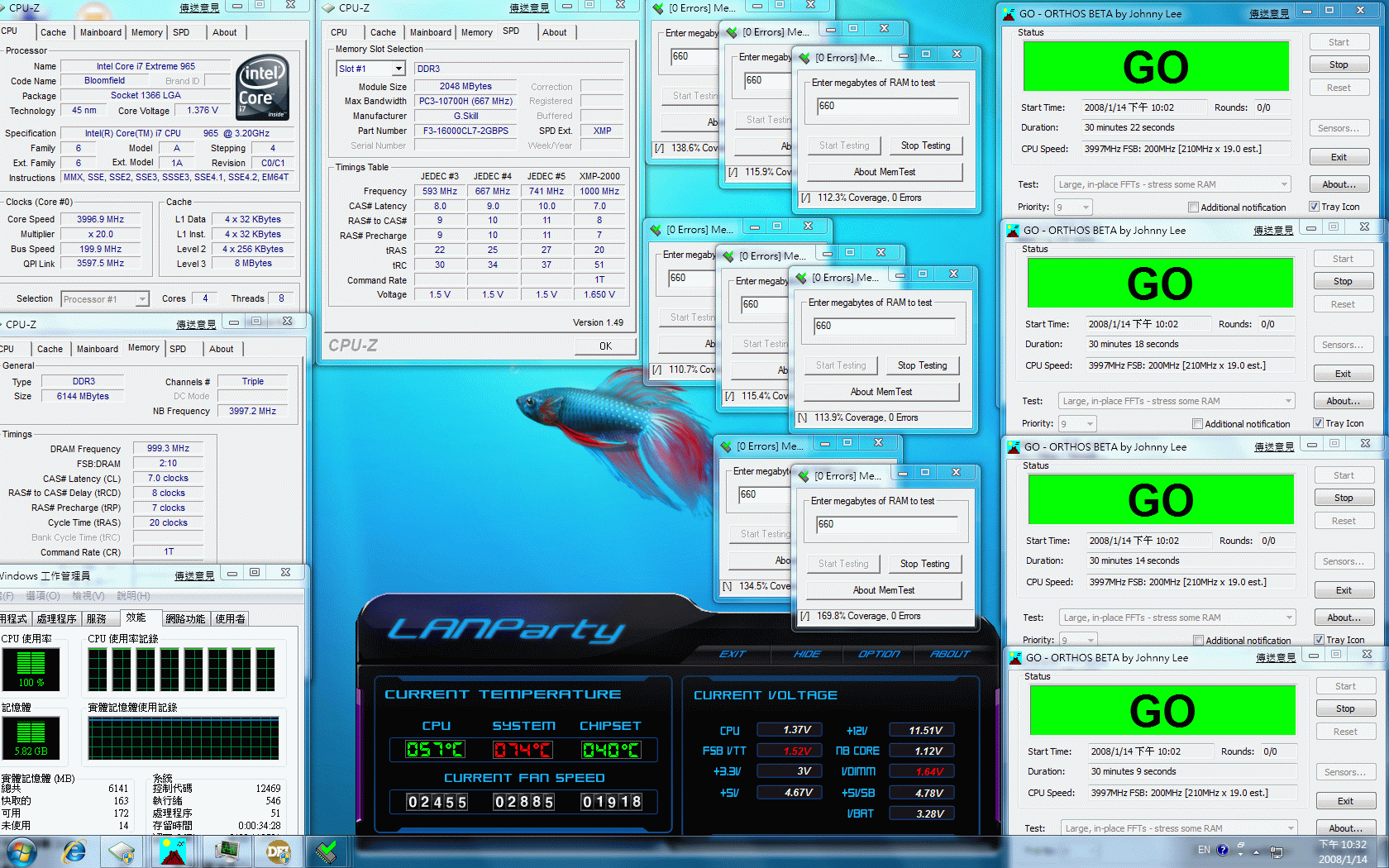Toggle Additional notification in the 30 minutes 22 seconds ORTHOS

click(1193, 207)
